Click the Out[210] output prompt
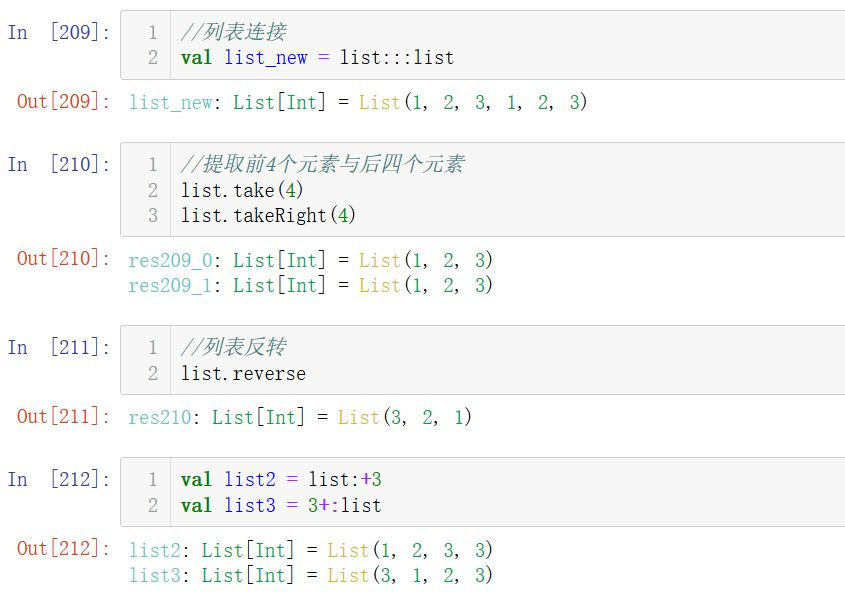Screen dimensions: 845x601 [64, 259]
